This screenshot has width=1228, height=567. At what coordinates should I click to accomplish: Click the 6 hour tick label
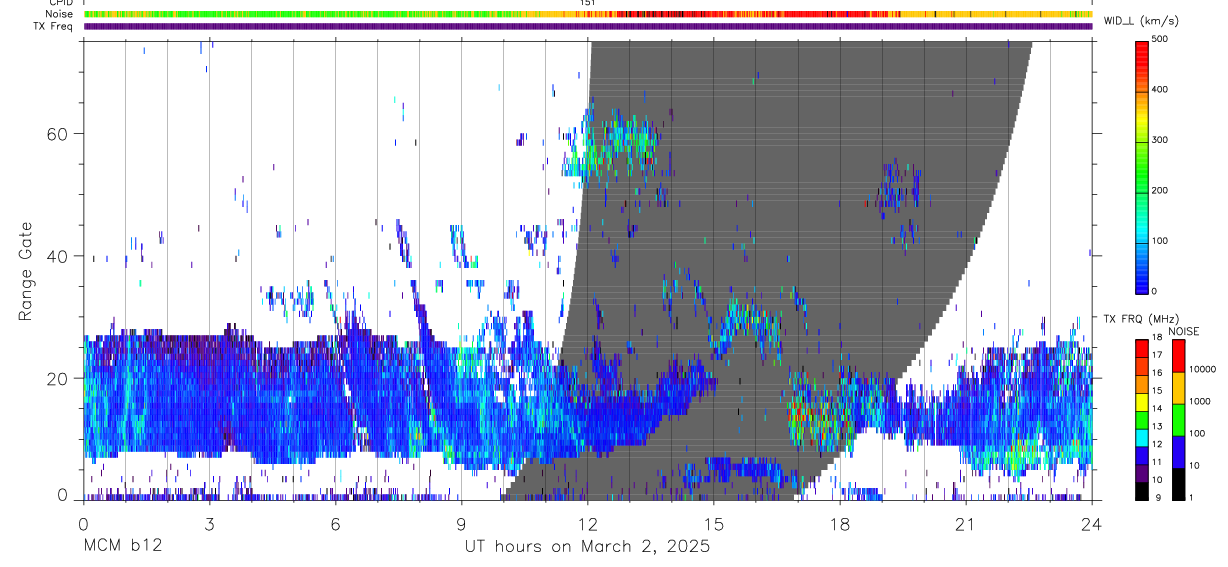[335, 524]
